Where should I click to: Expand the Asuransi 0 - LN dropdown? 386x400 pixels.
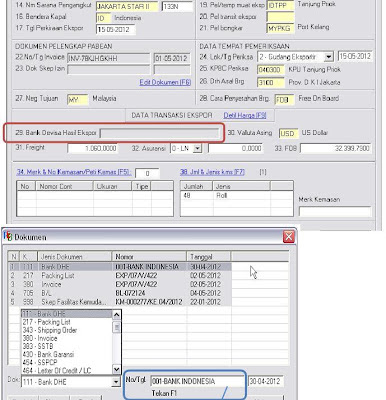[197, 148]
